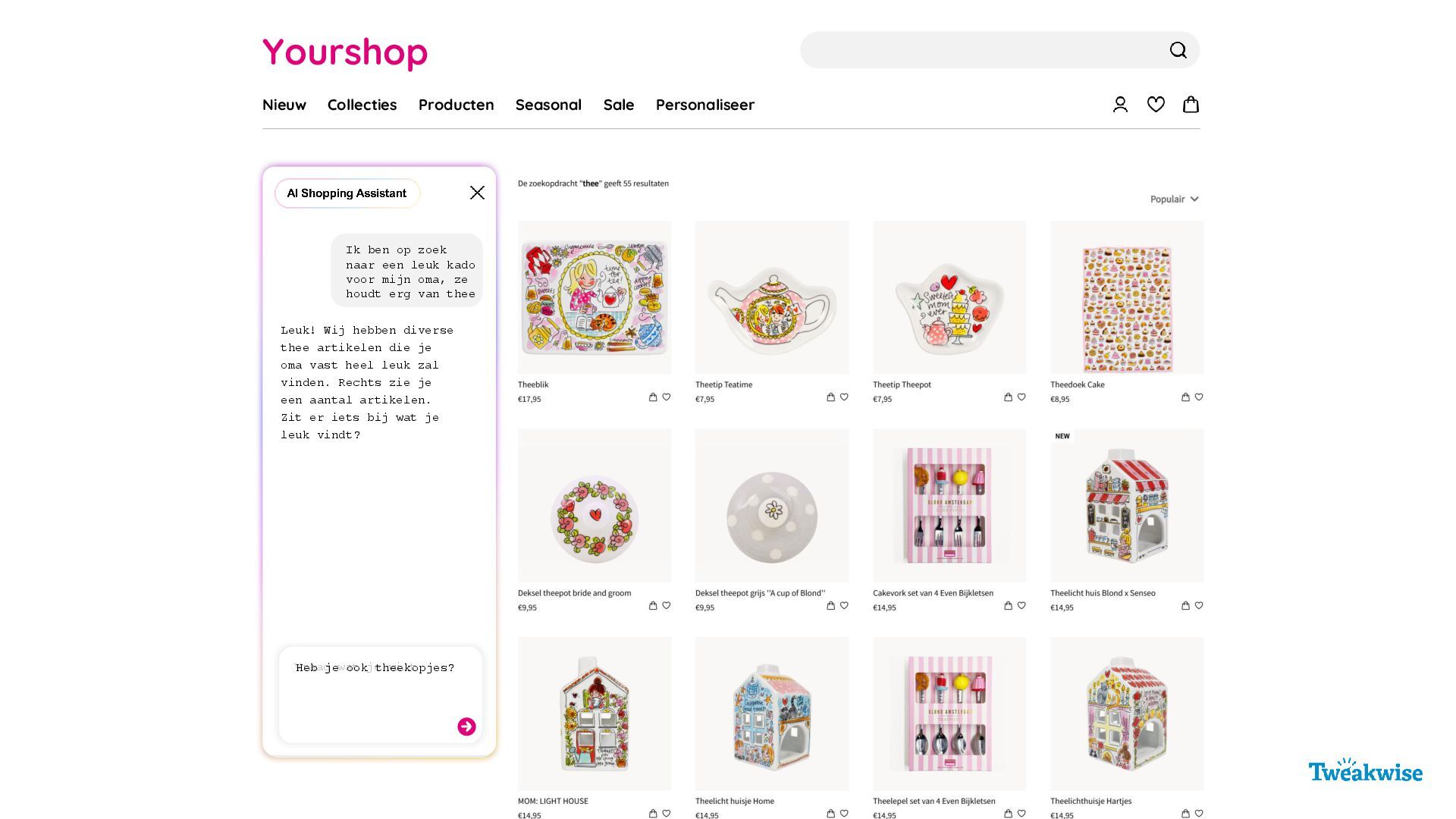Open the Deksel theepot grijs thumbnail
Screen dimensions: 1456x819
pyautogui.click(x=772, y=506)
